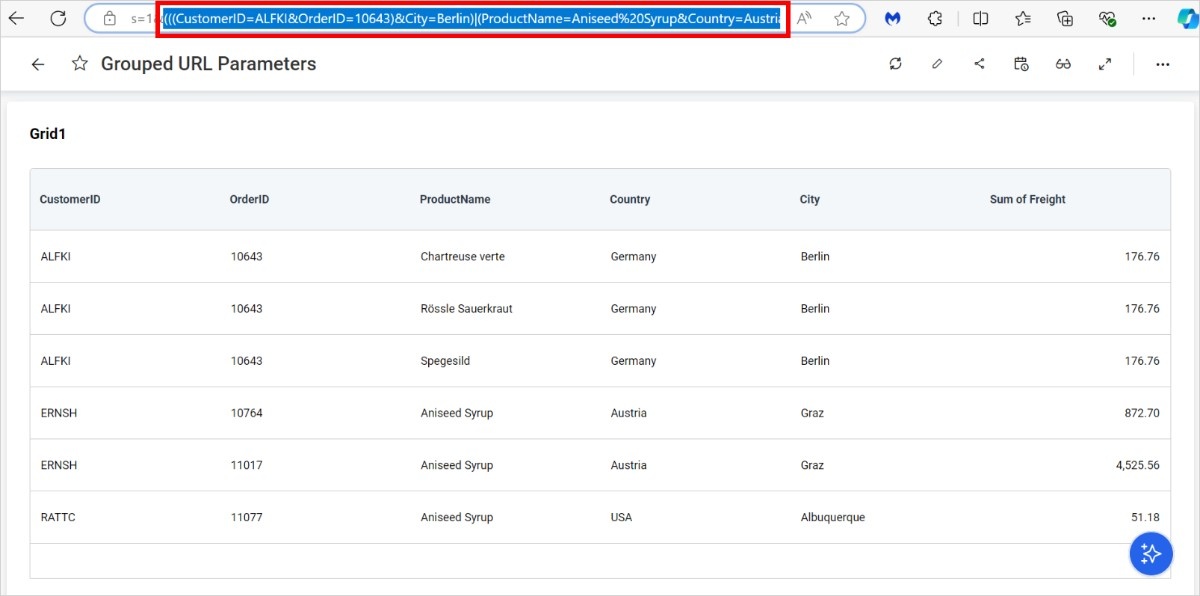Add current page to browser favorites
Image resolution: width=1200 pixels, height=596 pixels.
point(843,17)
